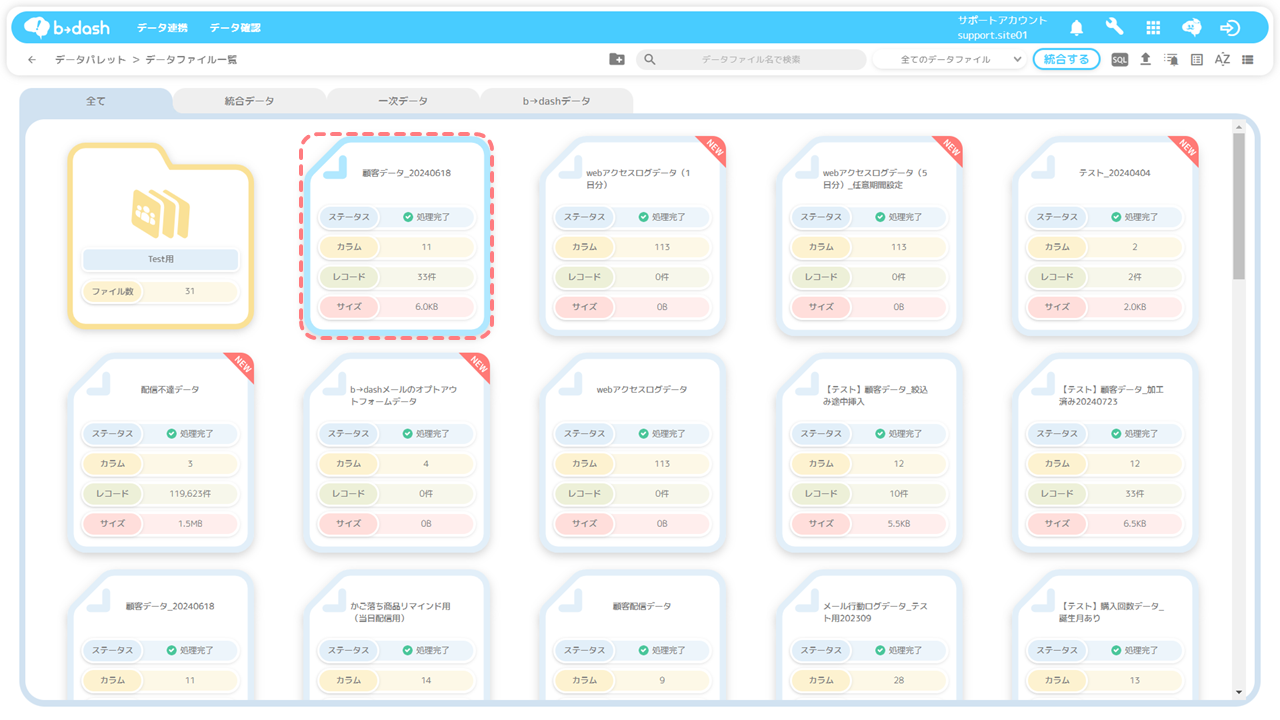The width and height of the screenshot is (1280, 720).
Task: Open the 【テスト】顧客データ_絞込み途中挿入 file
Action: pyautogui.click(x=869, y=453)
